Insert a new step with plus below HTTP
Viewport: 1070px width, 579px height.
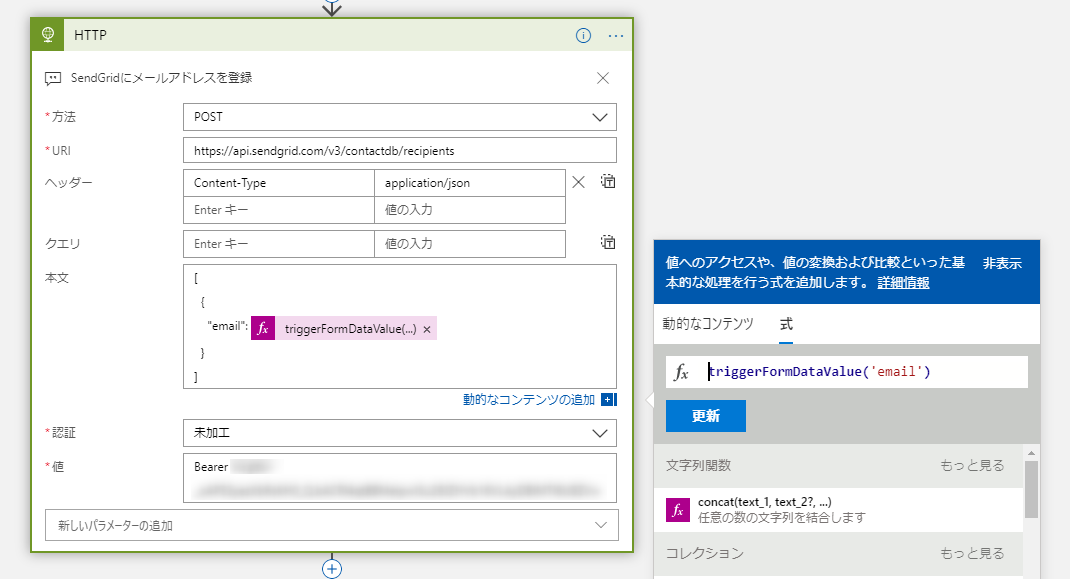[x=332, y=569]
